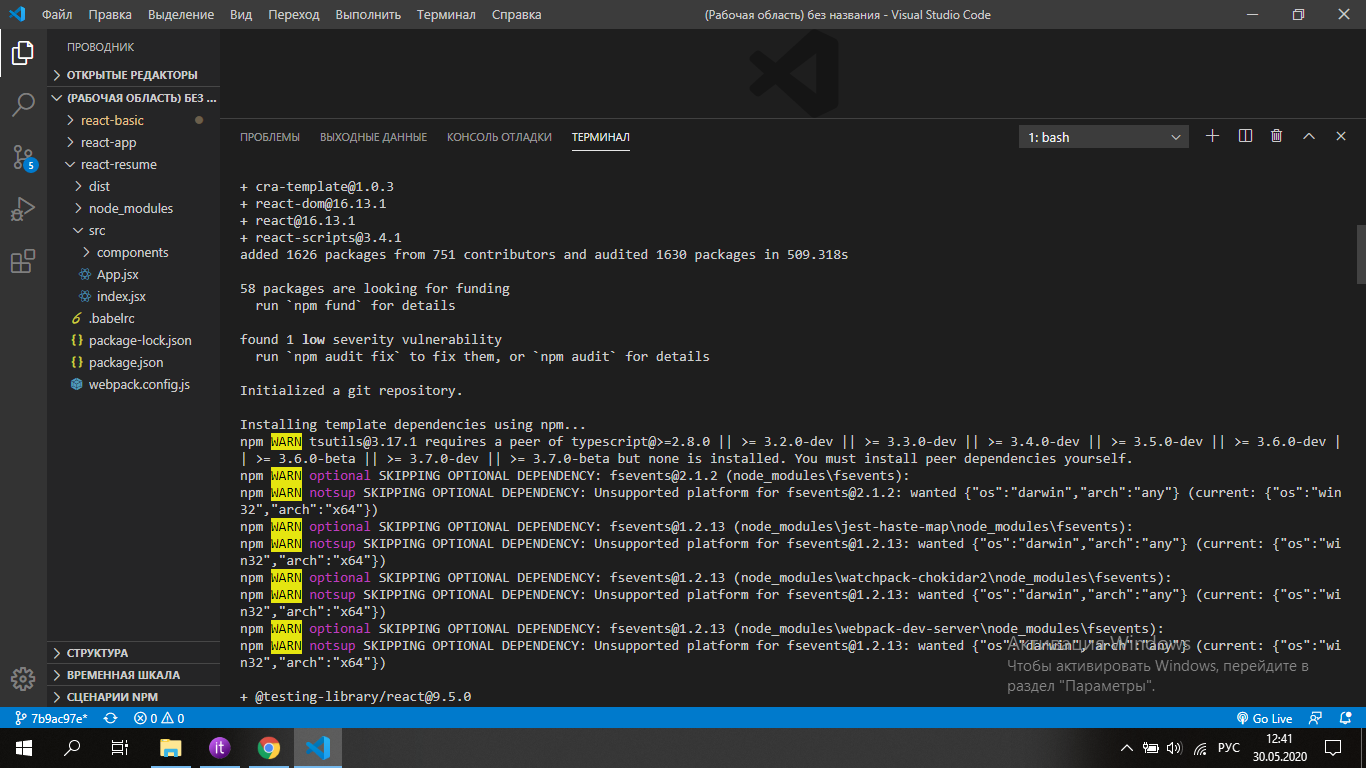Show hidden tray icons chevron
This screenshot has height=768, width=1366.
(1127, 748)
